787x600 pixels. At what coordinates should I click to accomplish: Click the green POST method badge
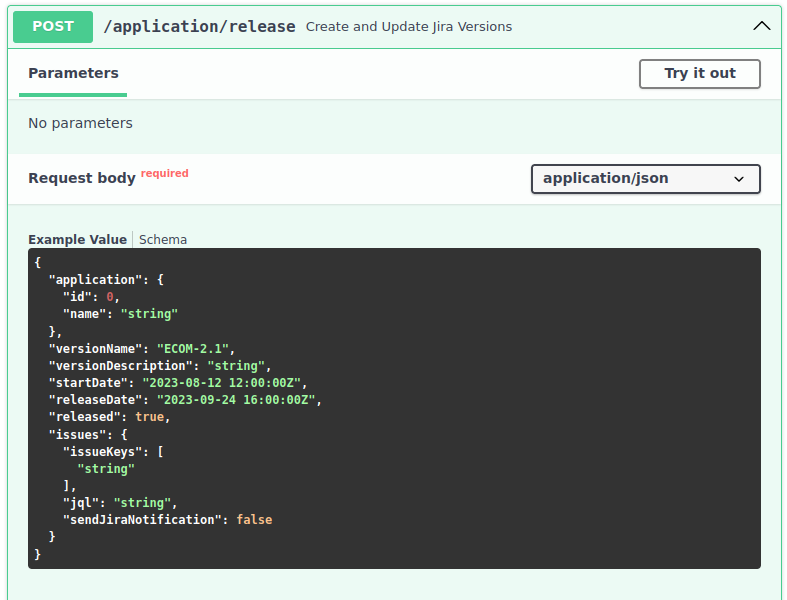53,27
